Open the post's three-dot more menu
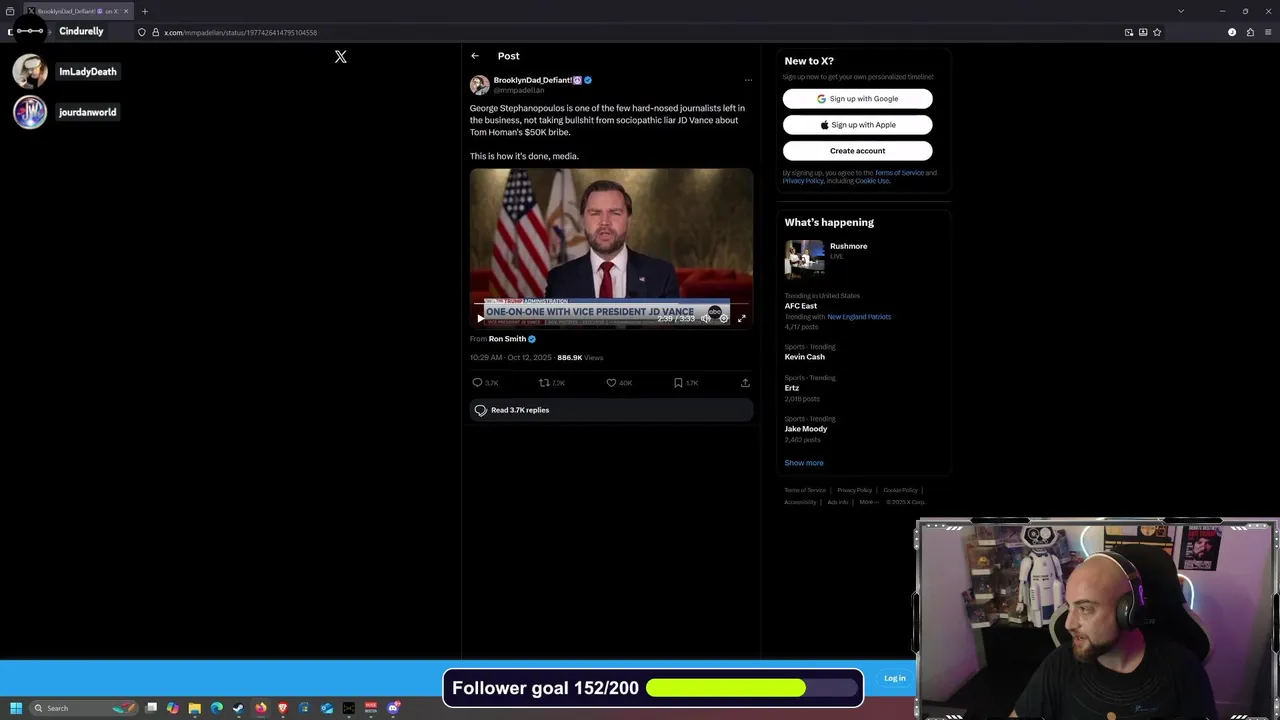The height and width of the screenshot is (720, 1280). point(748,80)
